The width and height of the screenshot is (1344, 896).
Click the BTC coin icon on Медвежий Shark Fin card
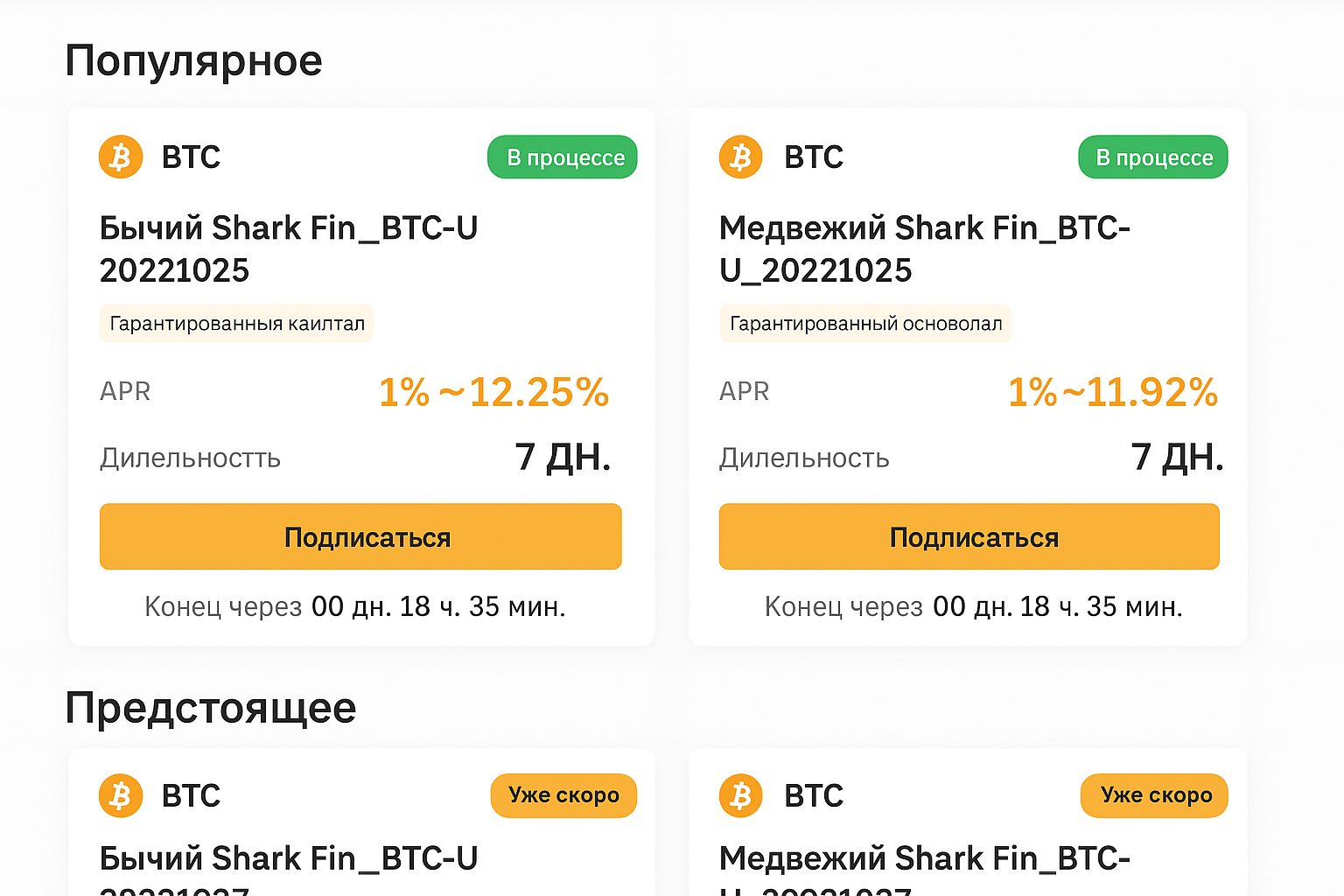(739, 157)
